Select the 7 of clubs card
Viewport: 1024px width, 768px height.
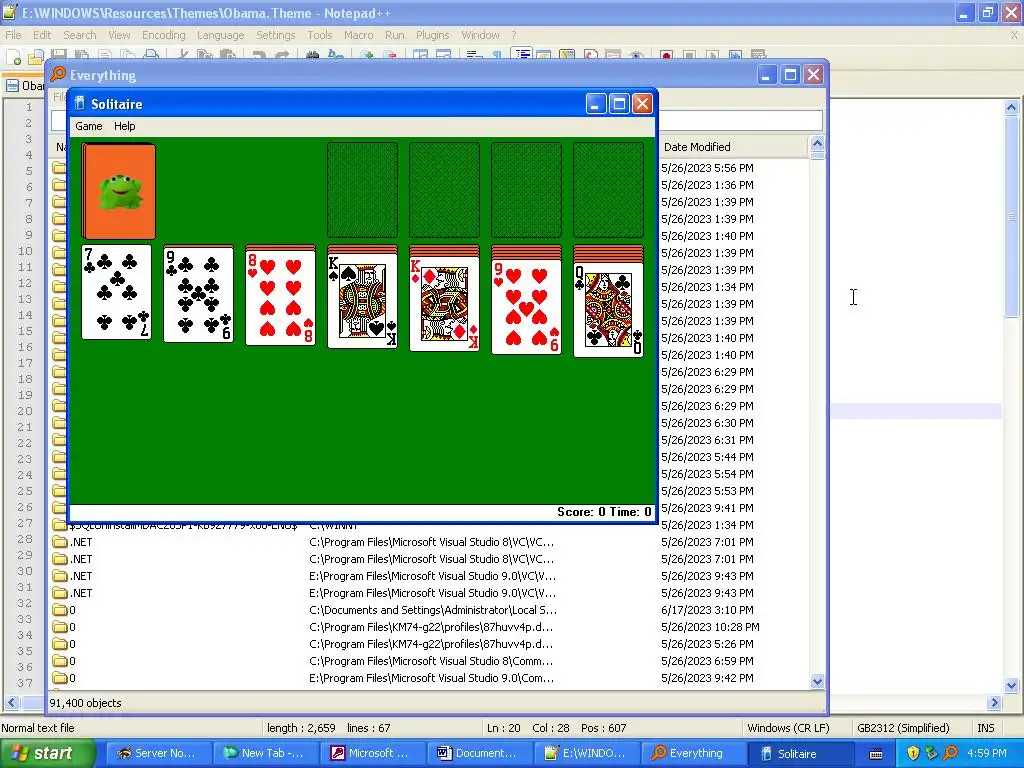point(116,293)
